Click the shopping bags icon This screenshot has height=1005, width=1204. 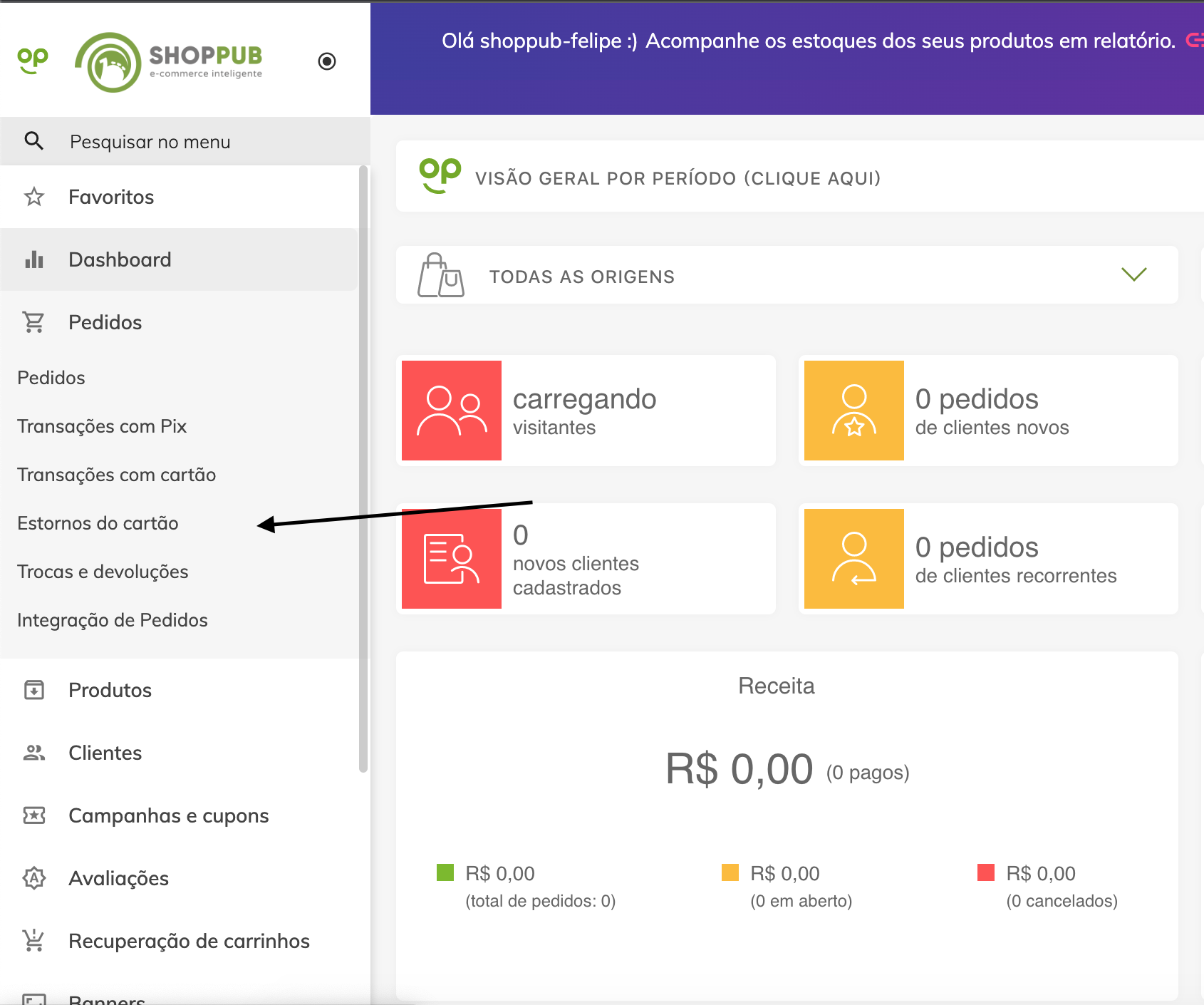(441, 275)
